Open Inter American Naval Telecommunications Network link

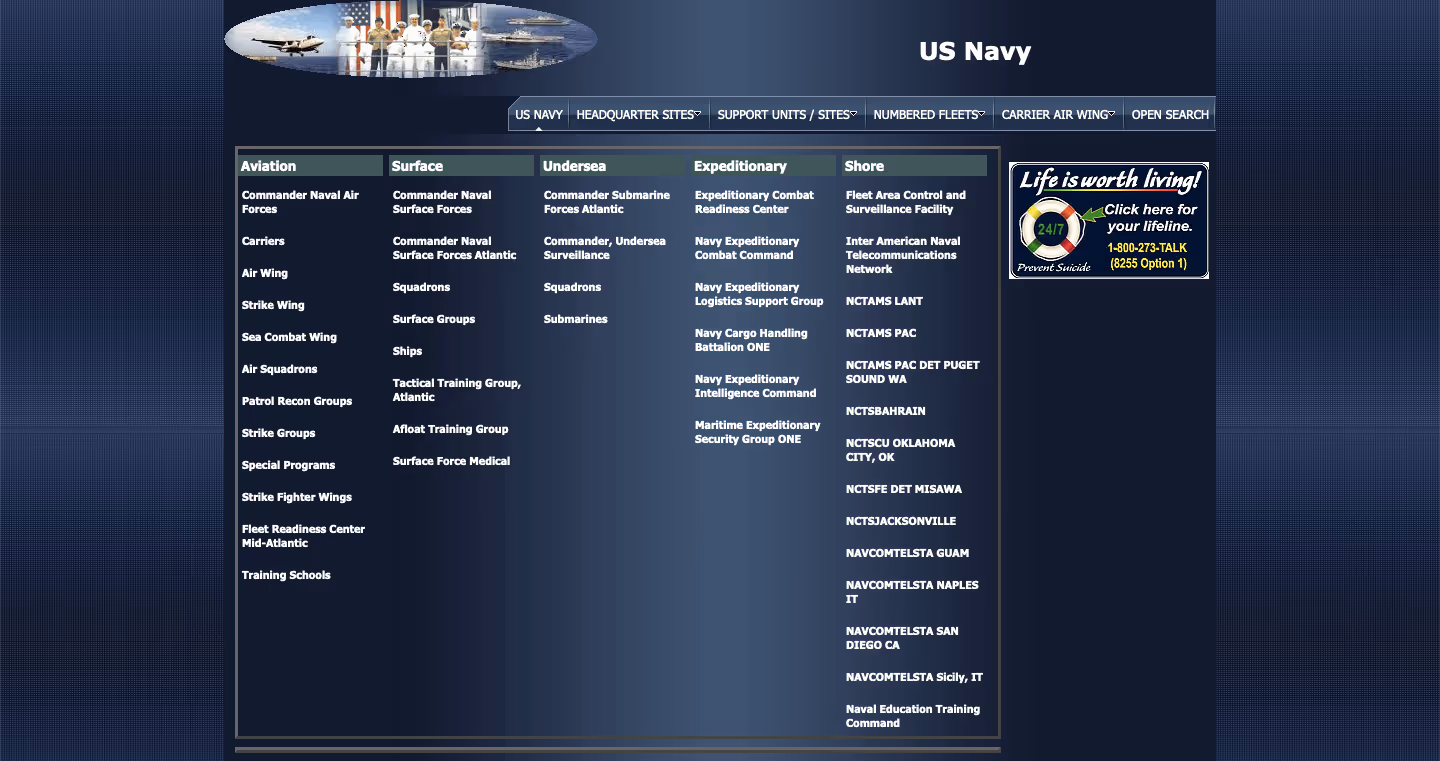coord(903,255)
